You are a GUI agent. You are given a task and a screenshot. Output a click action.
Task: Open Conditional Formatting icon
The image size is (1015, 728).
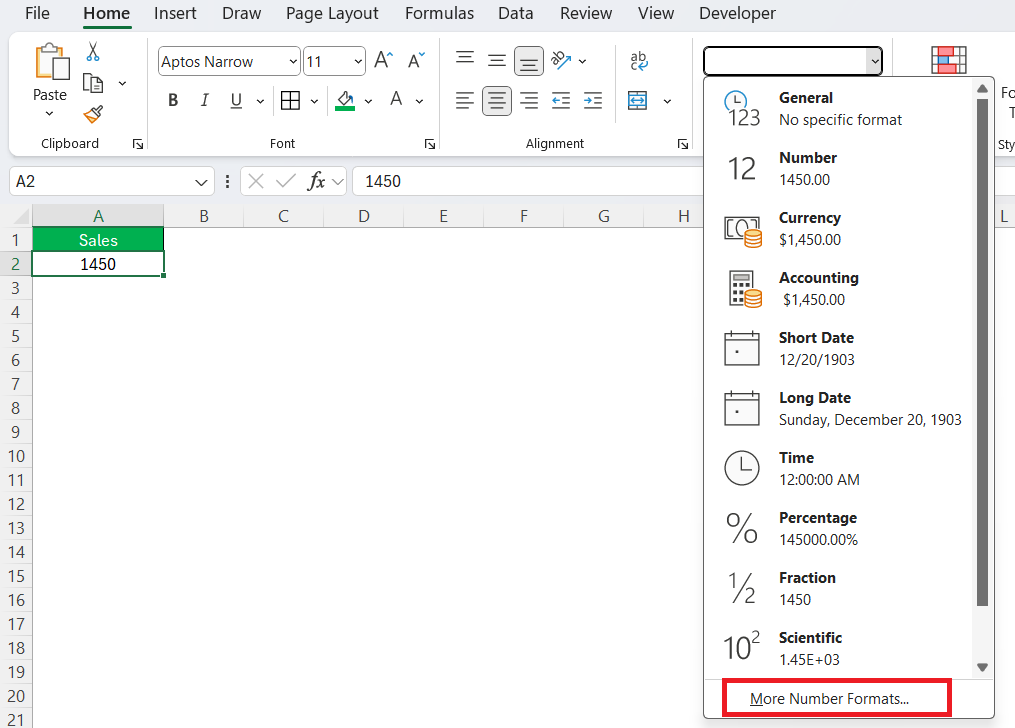click(948, 60)
